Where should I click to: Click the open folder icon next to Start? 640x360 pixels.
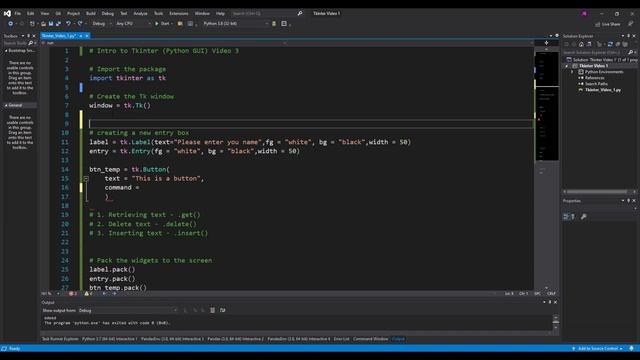[180, 24]
